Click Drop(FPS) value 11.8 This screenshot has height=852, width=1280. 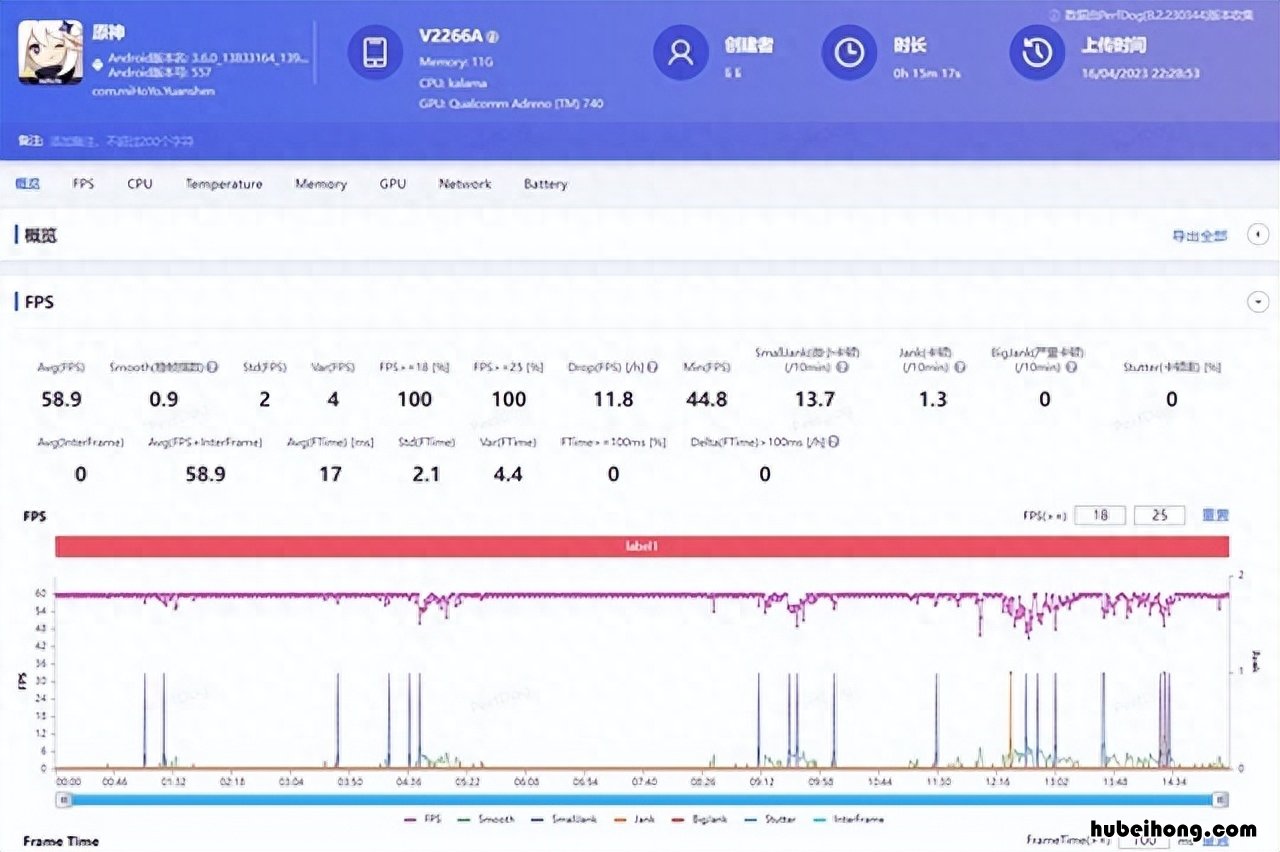click(x=613, y=399)
